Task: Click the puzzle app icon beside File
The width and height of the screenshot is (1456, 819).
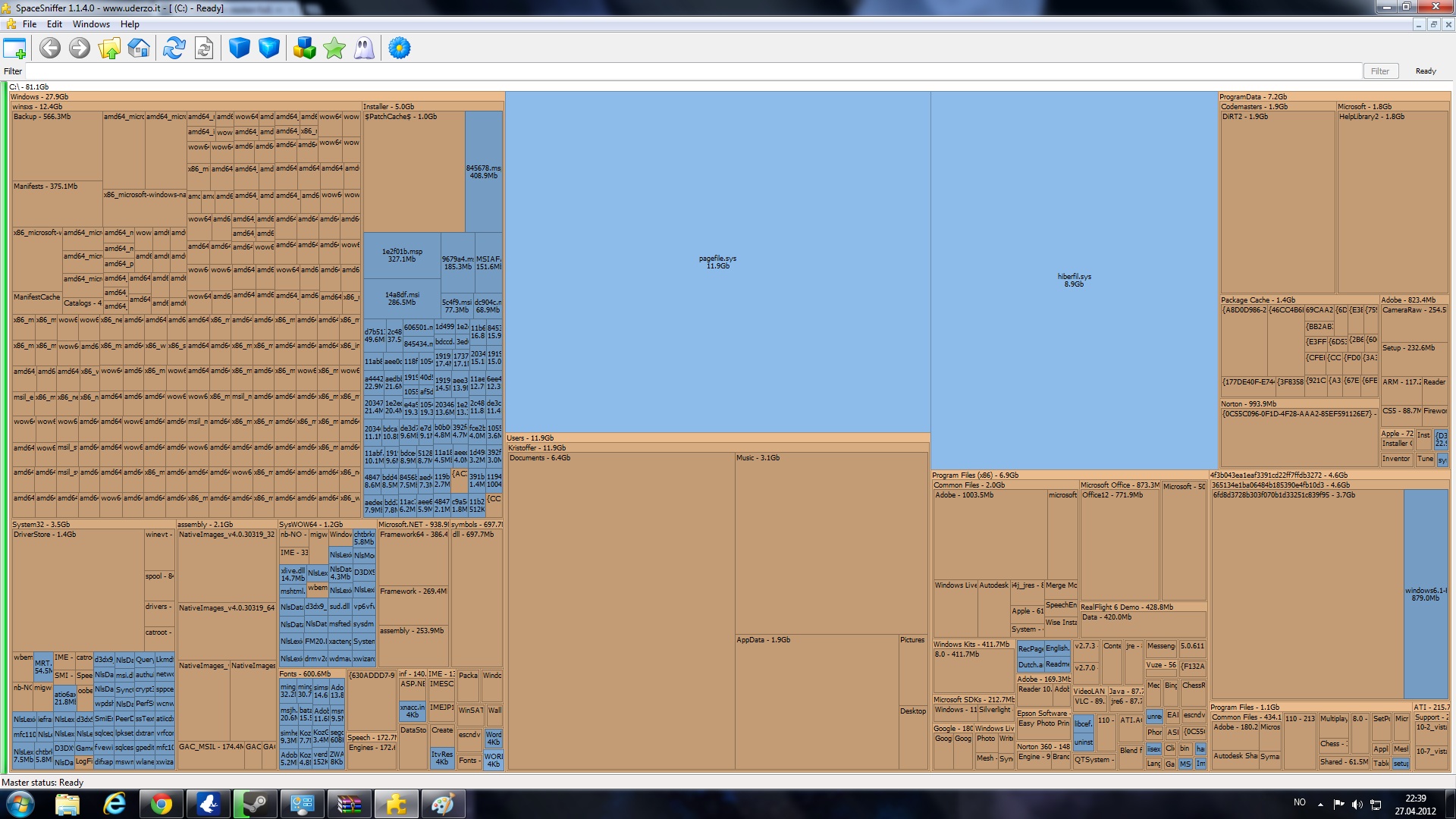Action: (11, 24)
